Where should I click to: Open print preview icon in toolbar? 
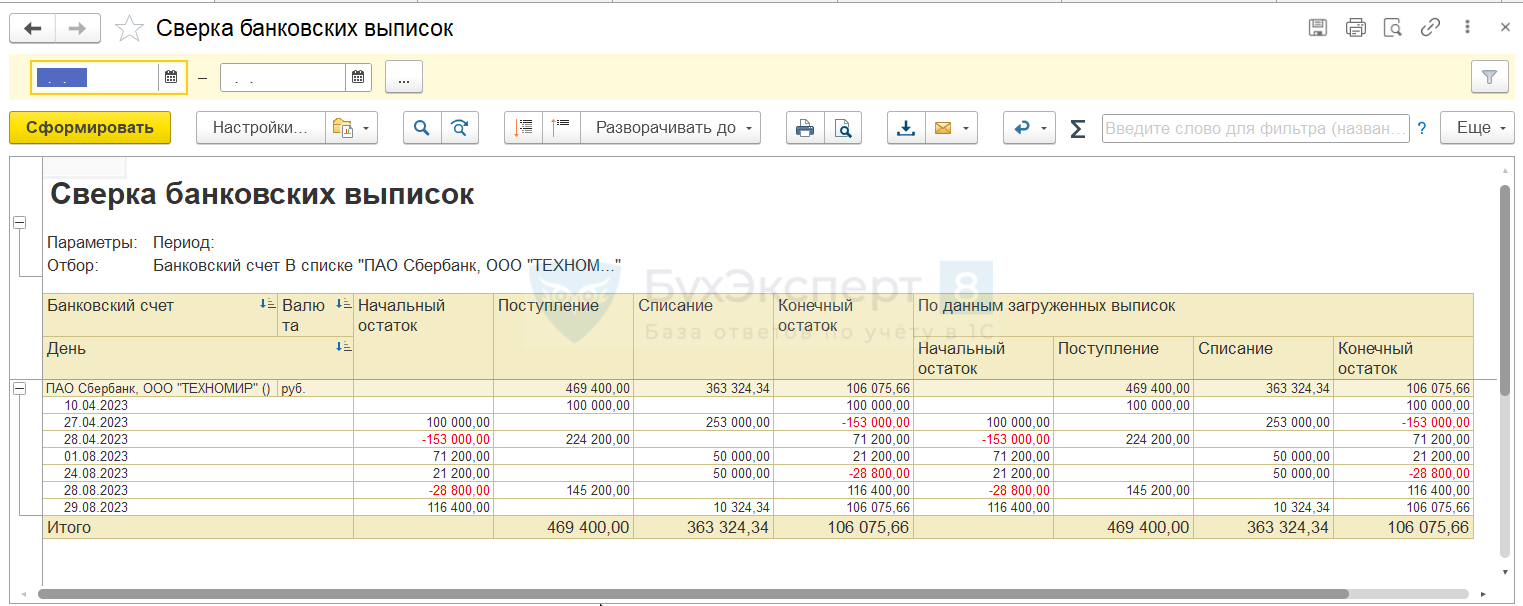click(x=843, y=128)
